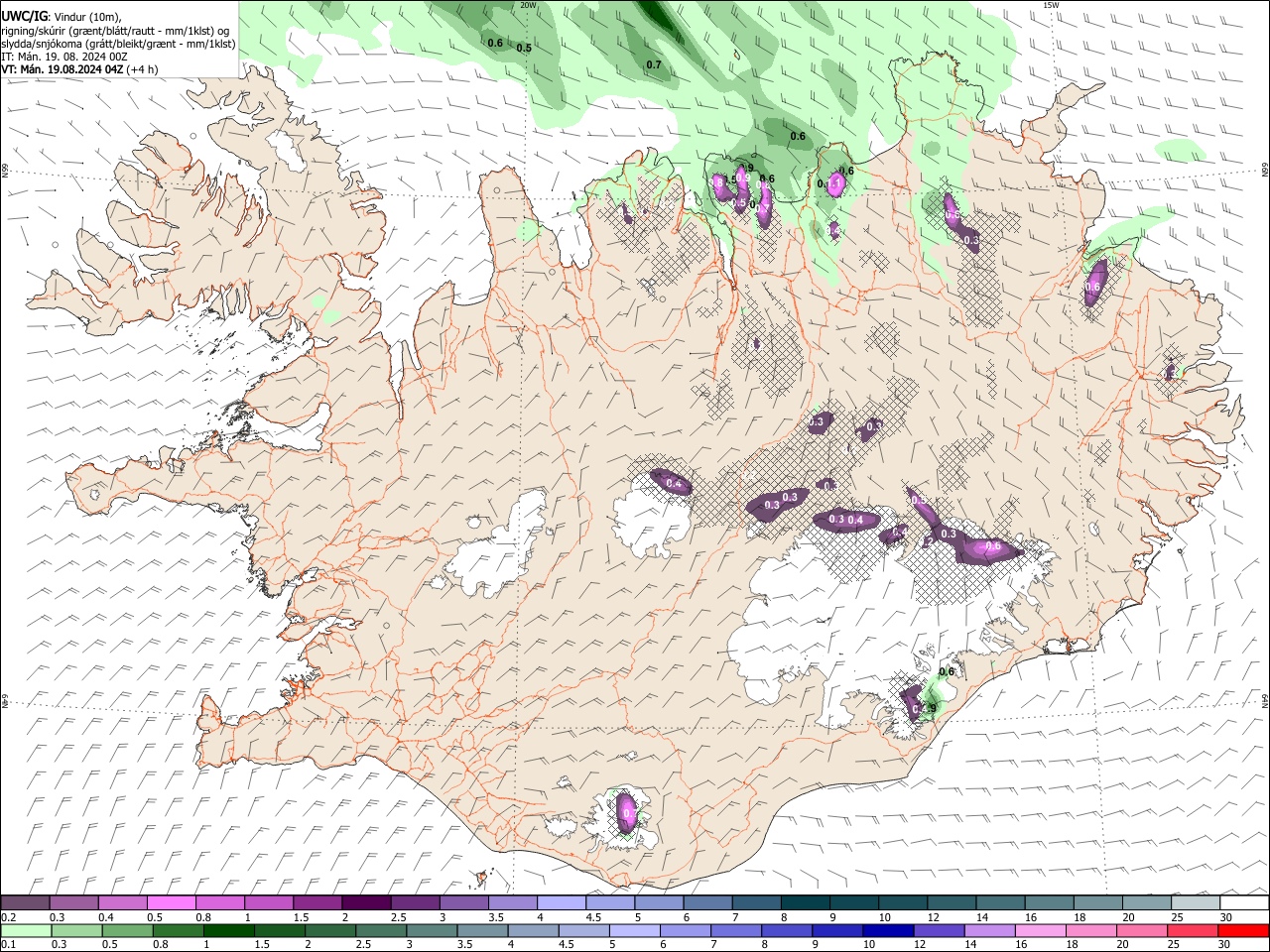The image size is (1270, 952).
Task: Pick the periwinkle 6 swatch in the green scale
Action: pos(687,930)
